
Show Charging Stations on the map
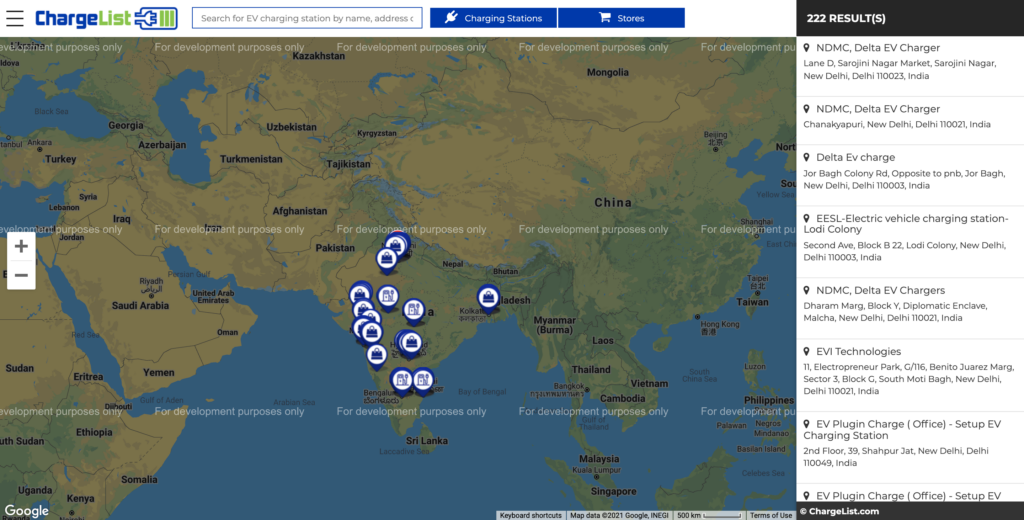pos(493,18)
